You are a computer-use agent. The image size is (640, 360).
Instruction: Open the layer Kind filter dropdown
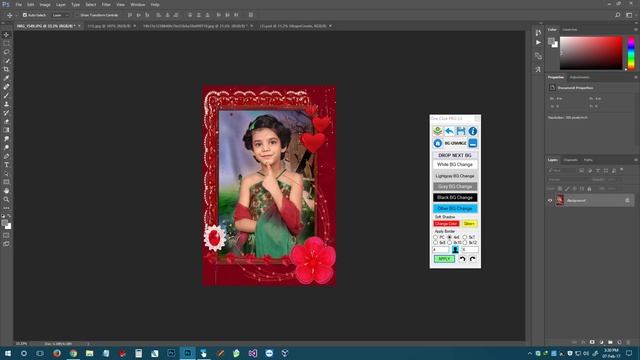(x=561, y=170)
